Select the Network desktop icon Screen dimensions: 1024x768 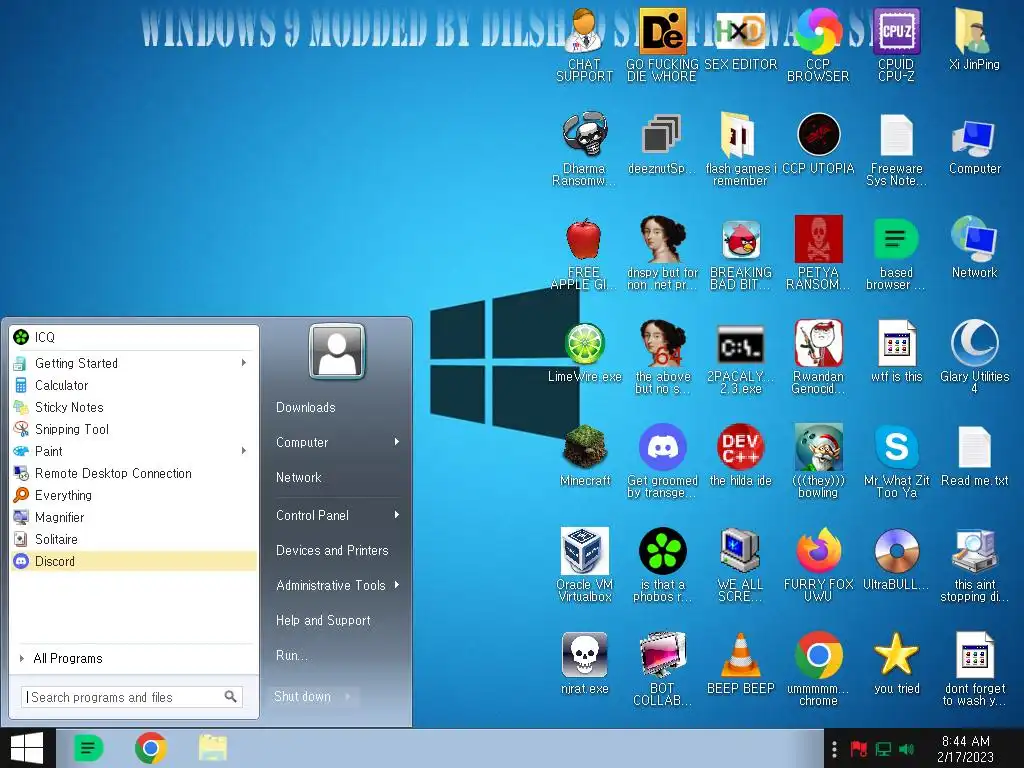[974, 248]
